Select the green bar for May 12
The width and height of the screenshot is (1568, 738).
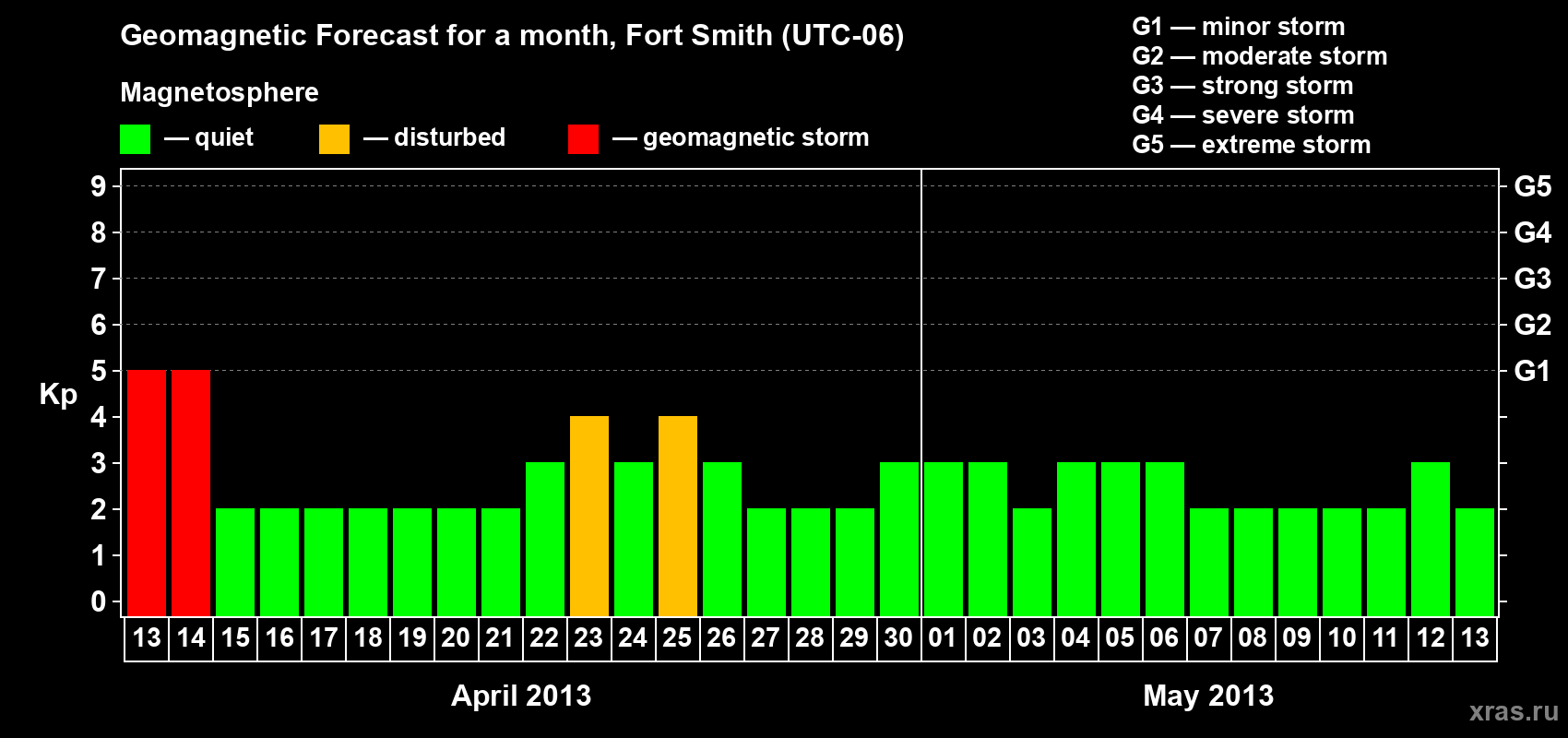1431,539
